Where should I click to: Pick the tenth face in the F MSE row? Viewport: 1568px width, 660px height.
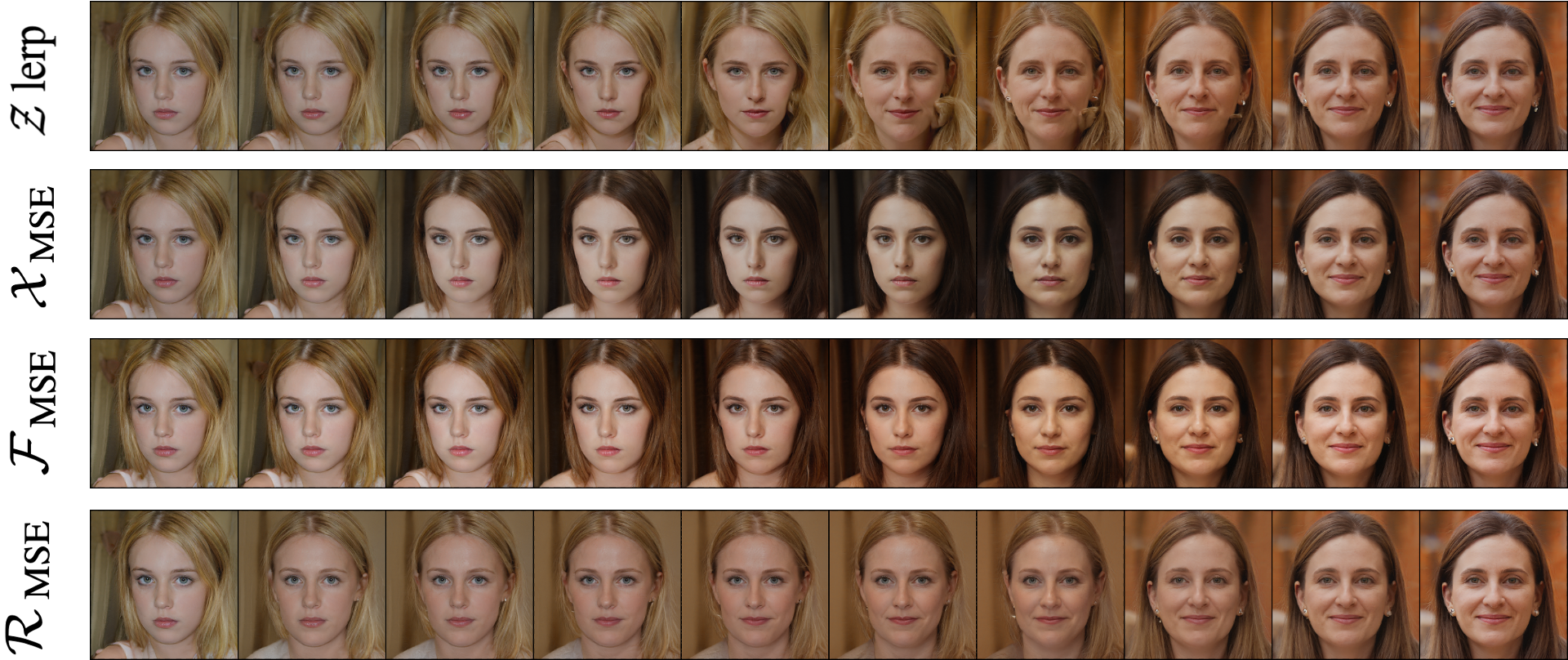(x=1494, y=413)
